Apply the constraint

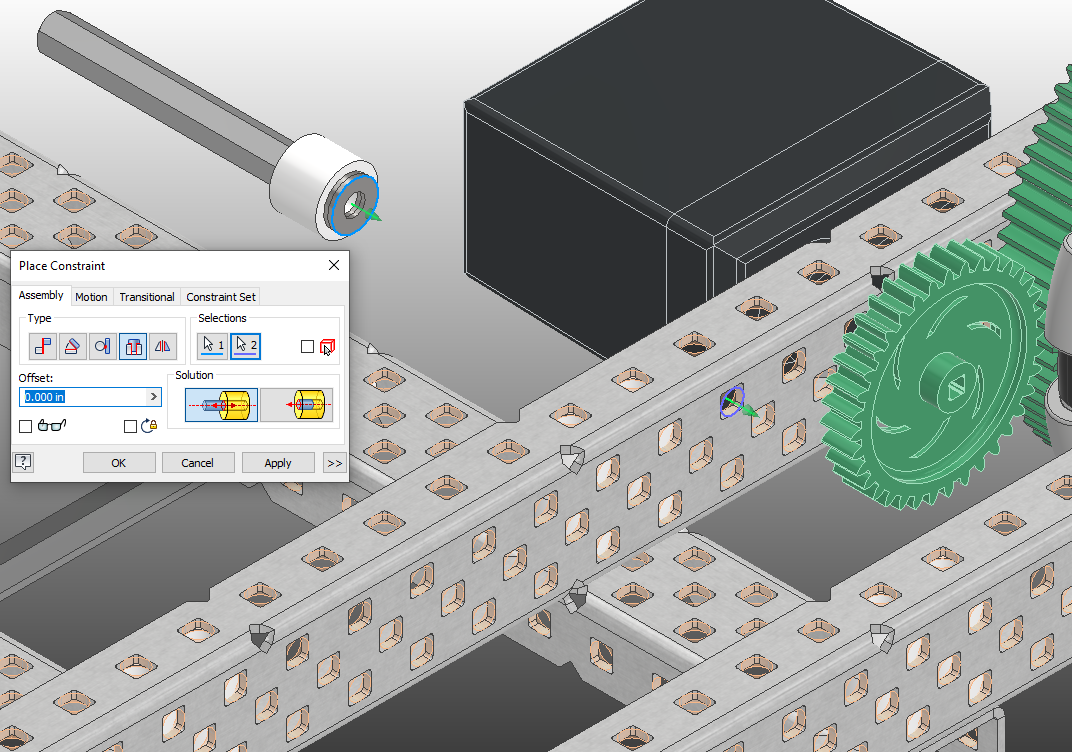click(x=278, y=463)
